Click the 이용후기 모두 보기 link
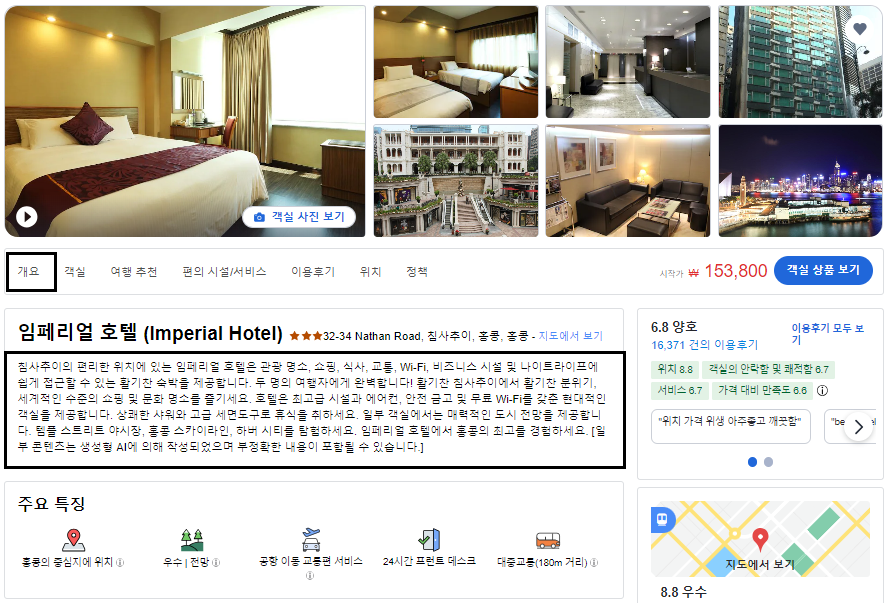 [x=828, y=334]
